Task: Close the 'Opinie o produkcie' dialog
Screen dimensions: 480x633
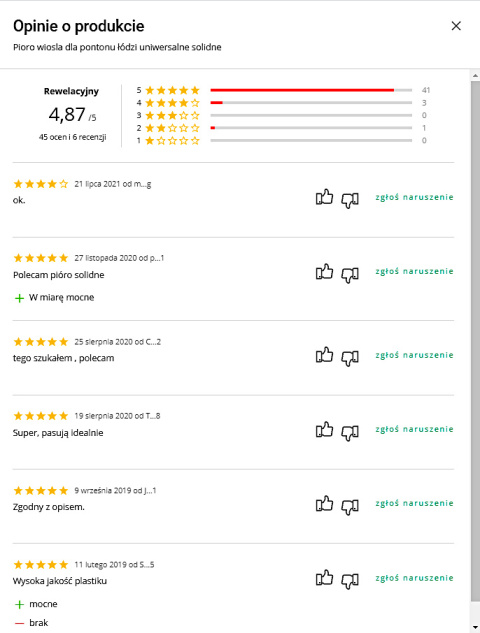Action: click(x=456, y=26)
